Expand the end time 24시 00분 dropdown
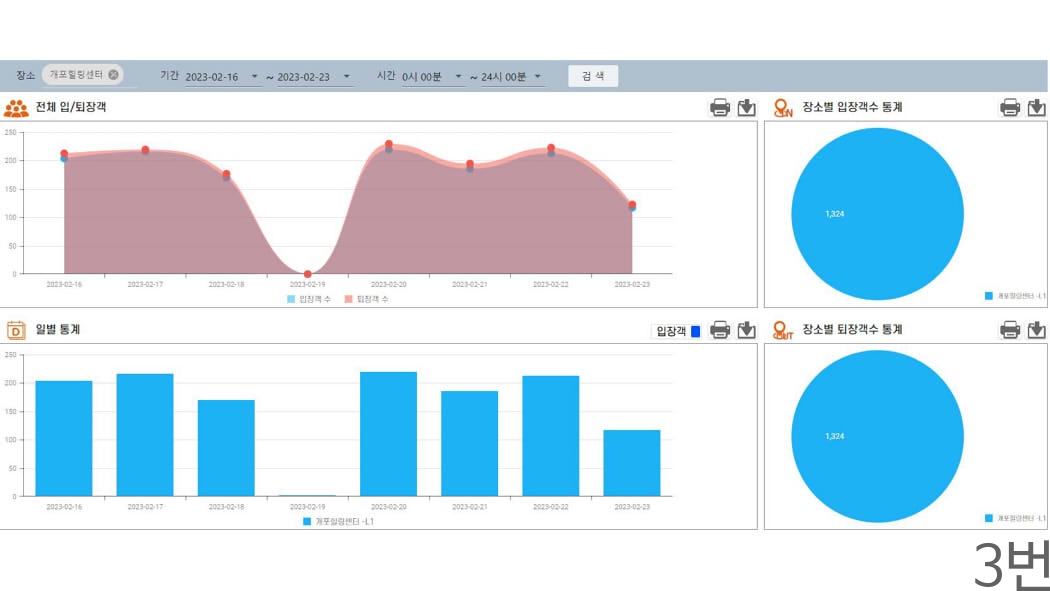This screenshot has height=591, width=1050. click(x=537, y=77)
